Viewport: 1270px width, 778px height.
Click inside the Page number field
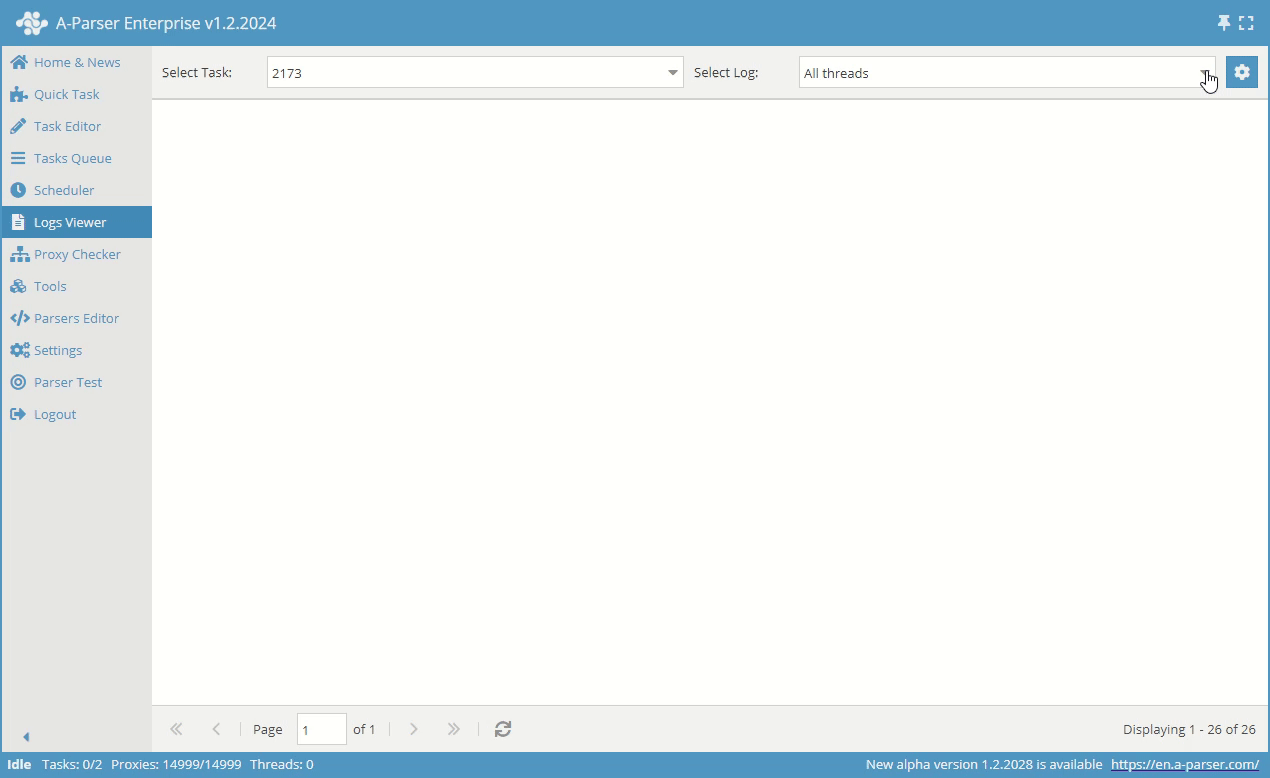point(321,729)
